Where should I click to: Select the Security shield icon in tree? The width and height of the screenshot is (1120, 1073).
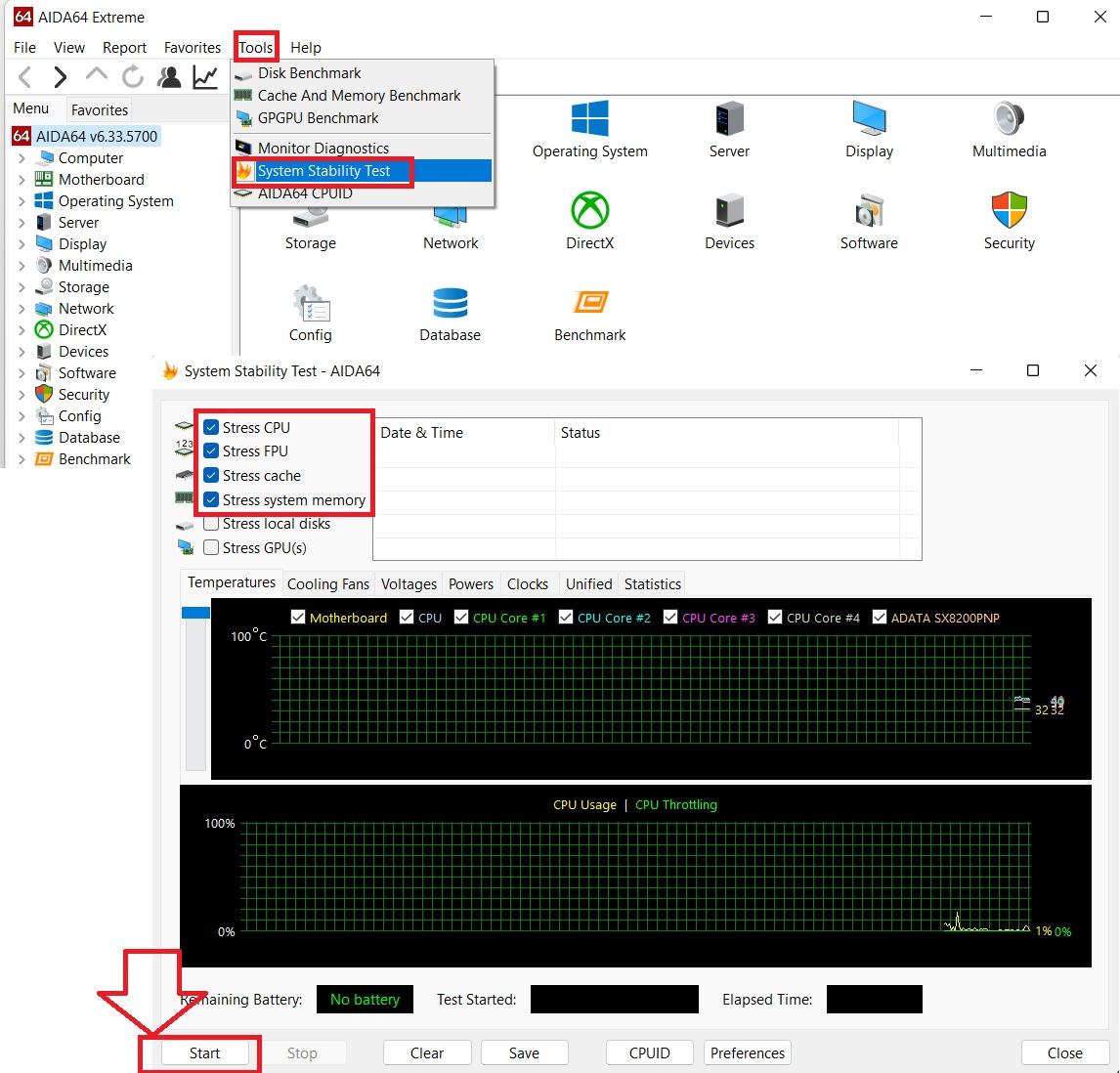tap(44, 394)
